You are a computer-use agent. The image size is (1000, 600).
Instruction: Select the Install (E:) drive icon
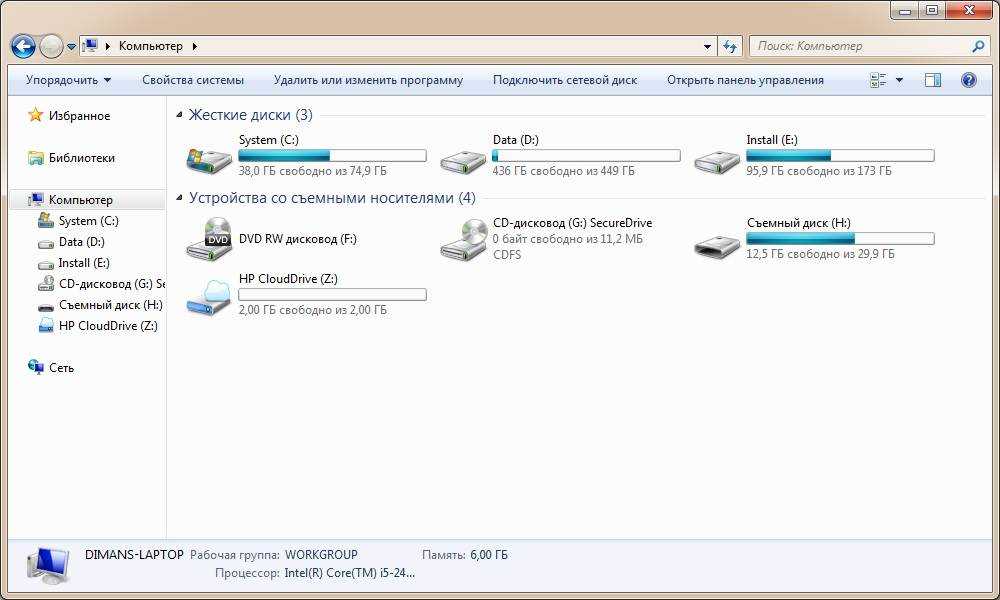click(717, 161)
